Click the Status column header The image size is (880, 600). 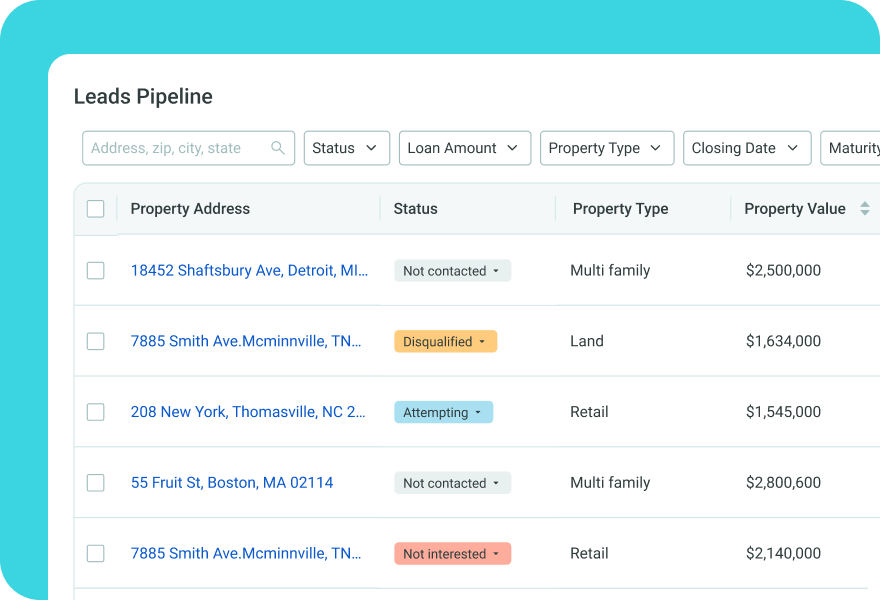point(415,209)
